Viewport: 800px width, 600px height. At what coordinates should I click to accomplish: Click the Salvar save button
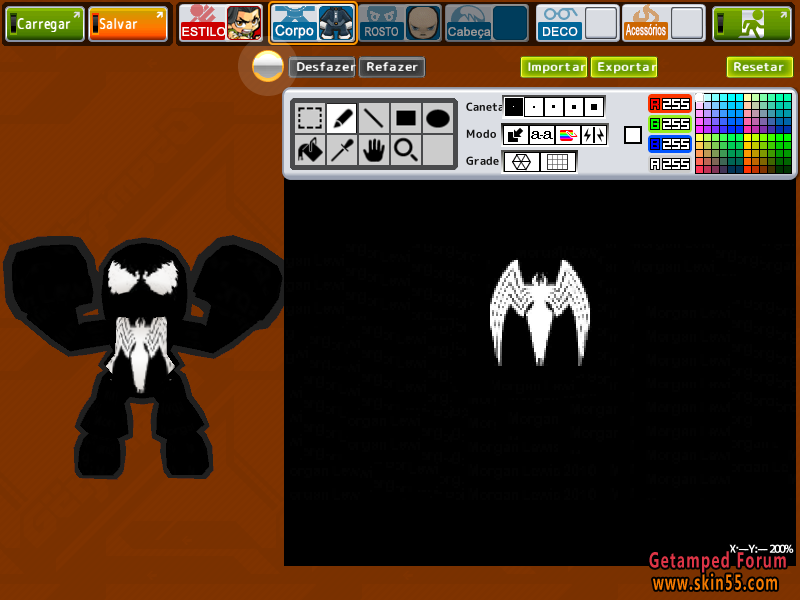pyautogui.click(x=128, y=23)
